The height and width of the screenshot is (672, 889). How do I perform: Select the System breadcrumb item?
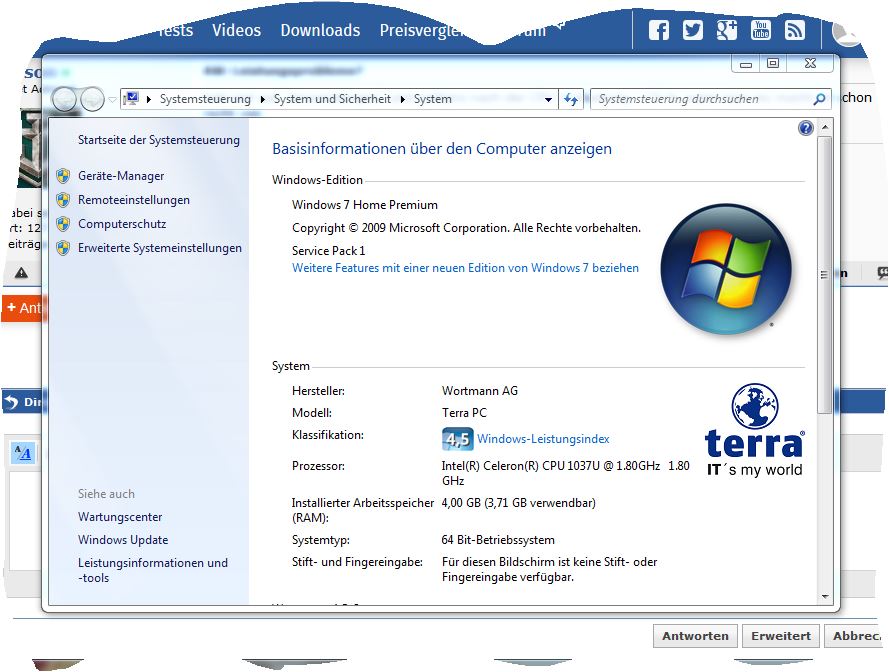(433, 99)
